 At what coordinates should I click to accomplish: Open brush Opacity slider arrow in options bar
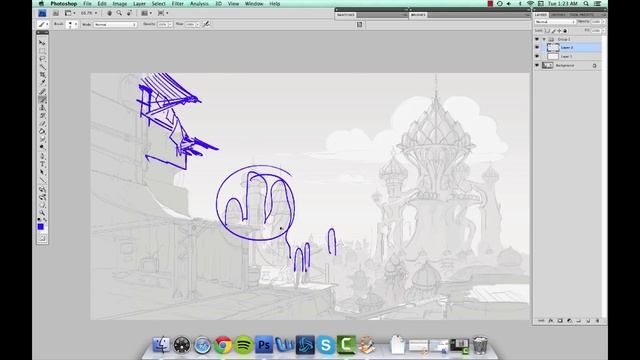pos(170,24)
